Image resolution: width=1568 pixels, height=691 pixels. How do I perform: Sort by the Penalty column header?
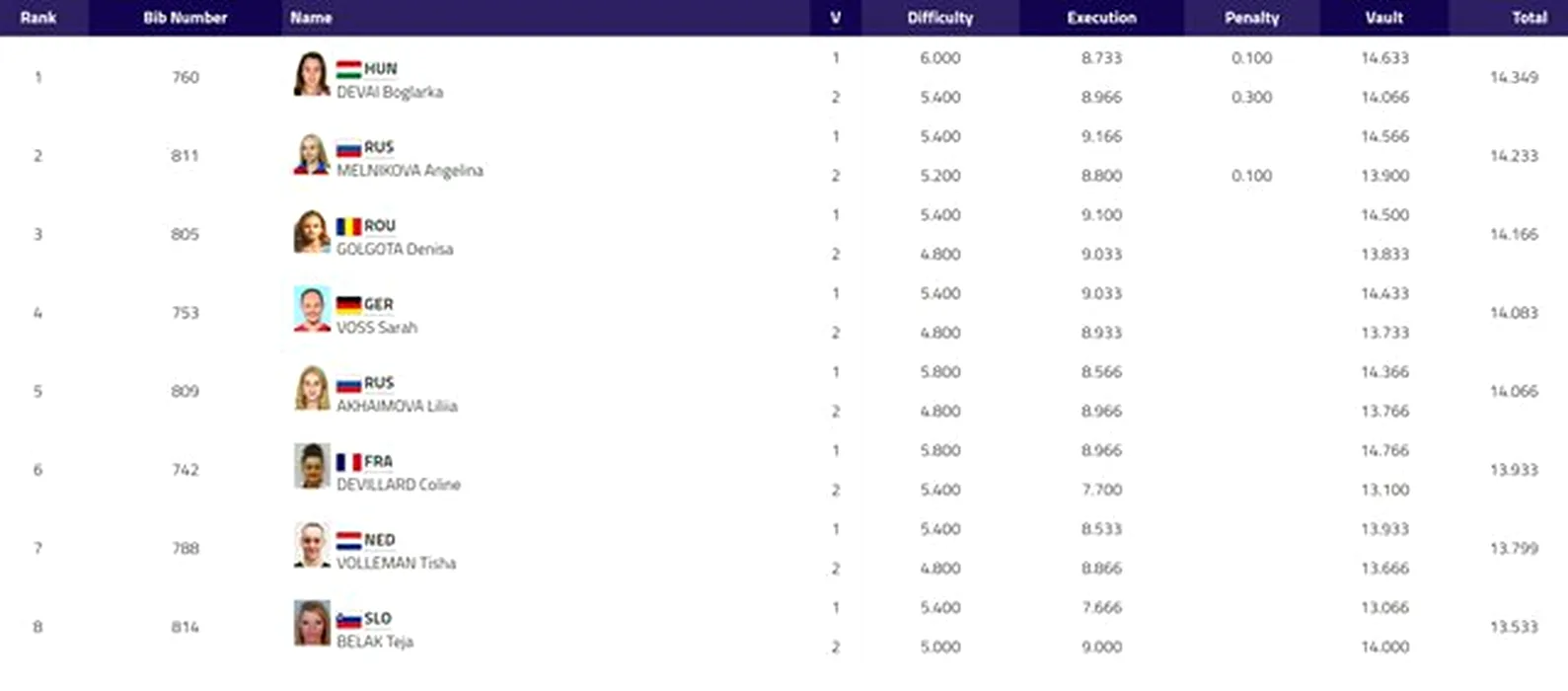click(1251, 18)
